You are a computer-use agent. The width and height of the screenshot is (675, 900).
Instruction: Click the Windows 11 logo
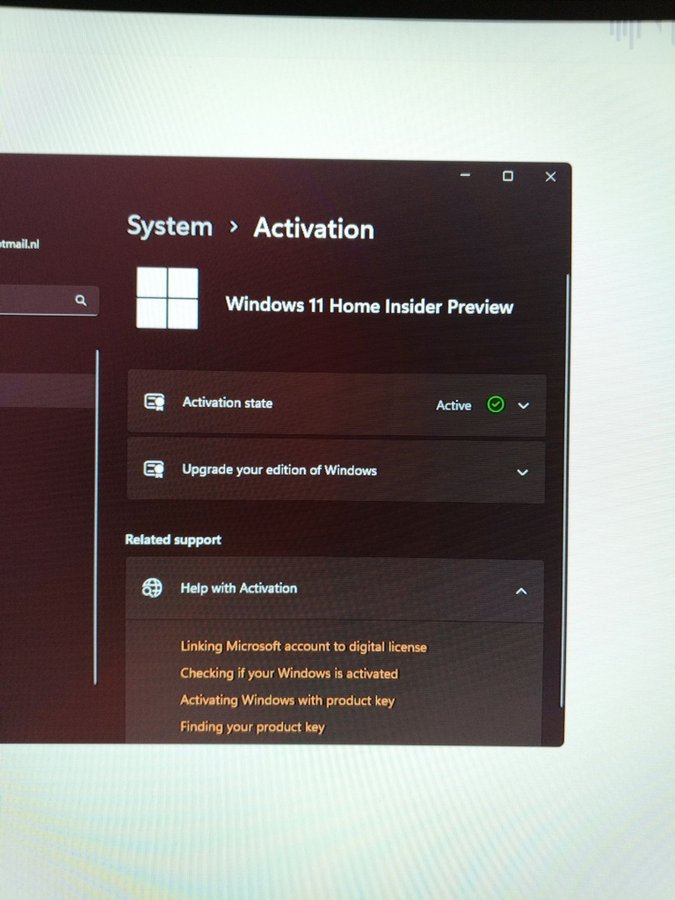pos(167,298)
